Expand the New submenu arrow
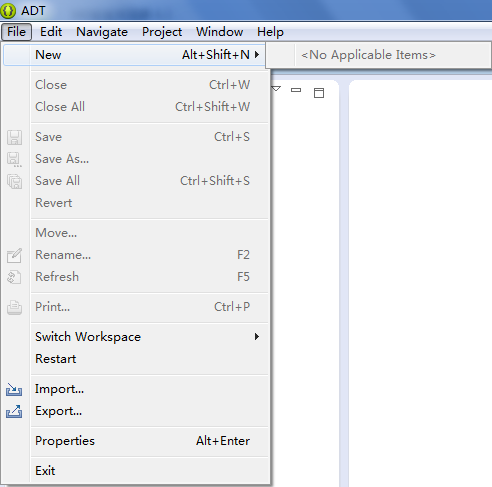The image size is (492, 487). coord(257,54)
